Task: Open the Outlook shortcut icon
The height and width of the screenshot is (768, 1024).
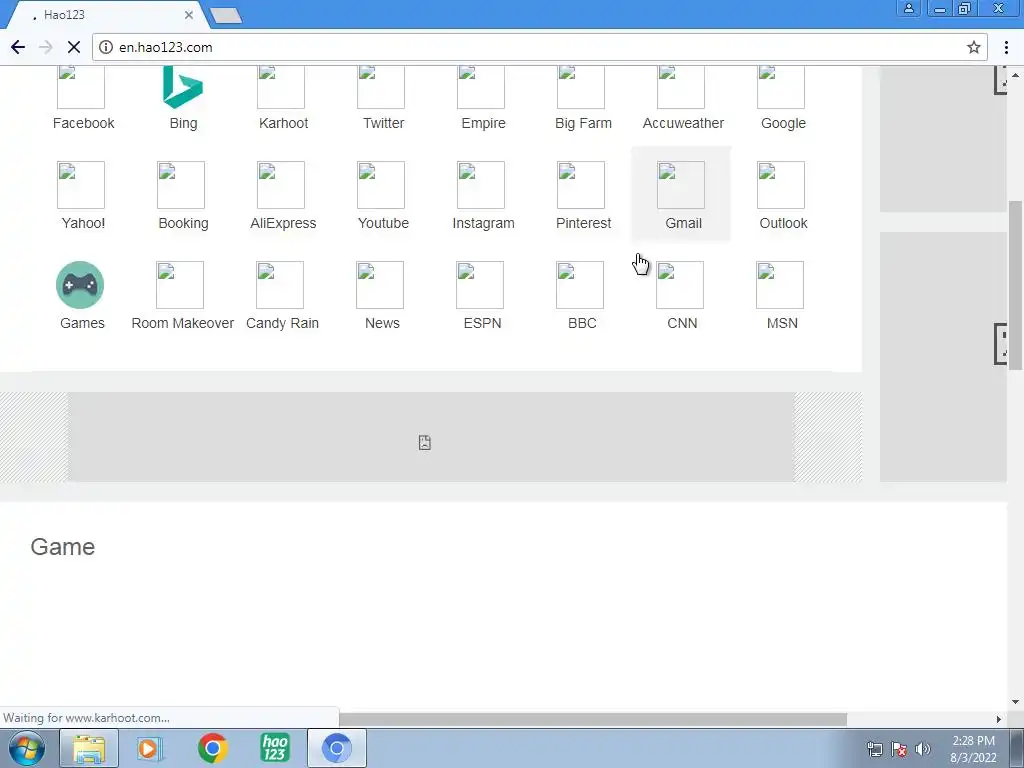Action: tap(780, 185)
